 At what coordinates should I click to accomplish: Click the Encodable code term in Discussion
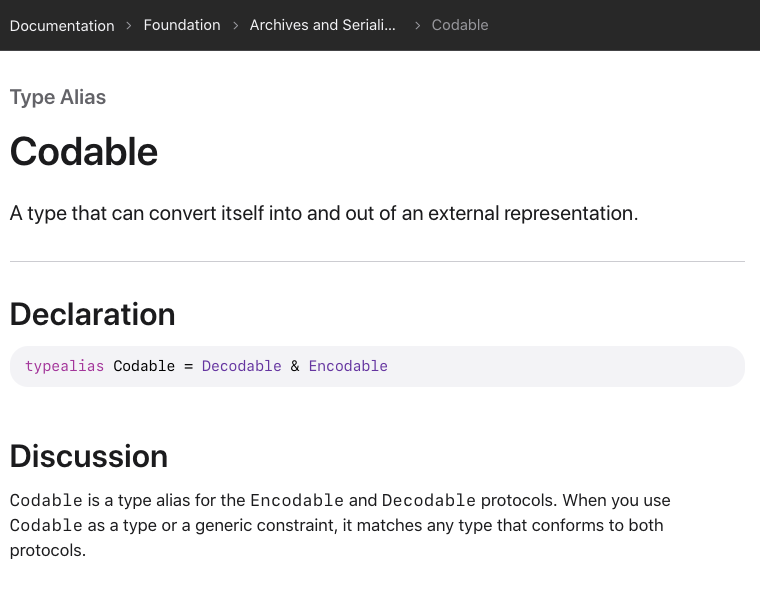297,500
